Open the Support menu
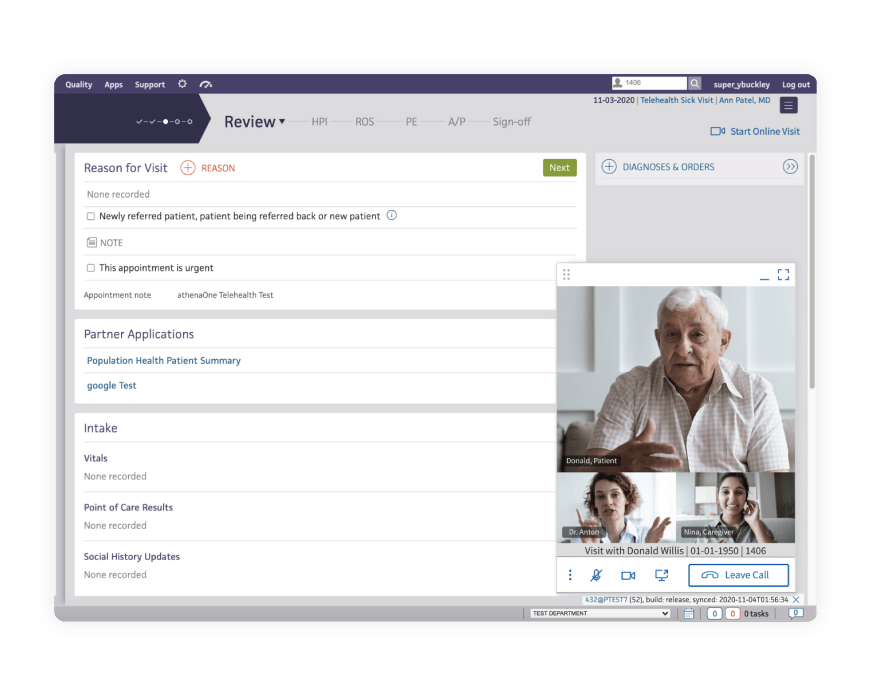872x696 pixels. [x=150, y=84]
